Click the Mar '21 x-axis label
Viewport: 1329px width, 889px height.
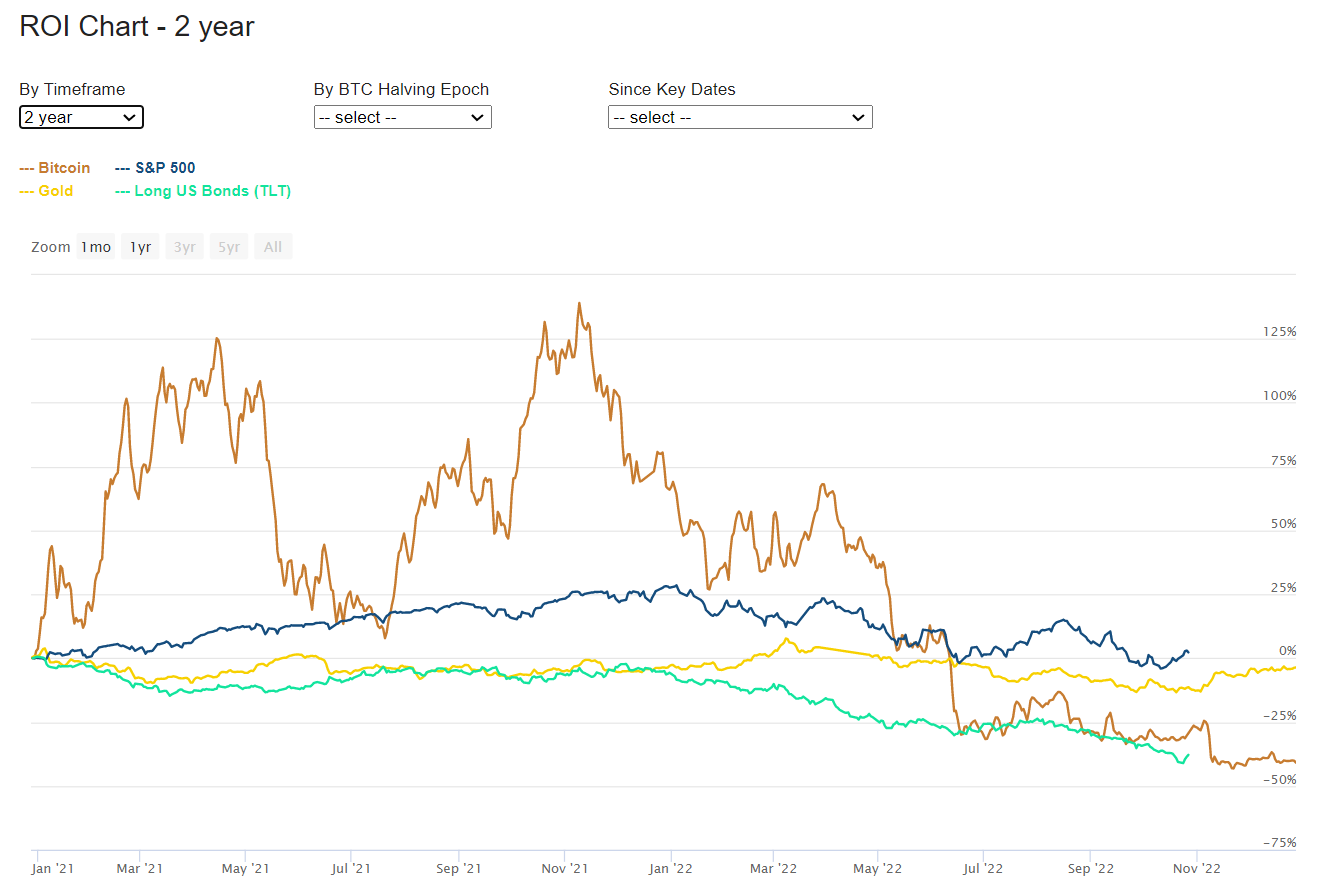point(140,869)
